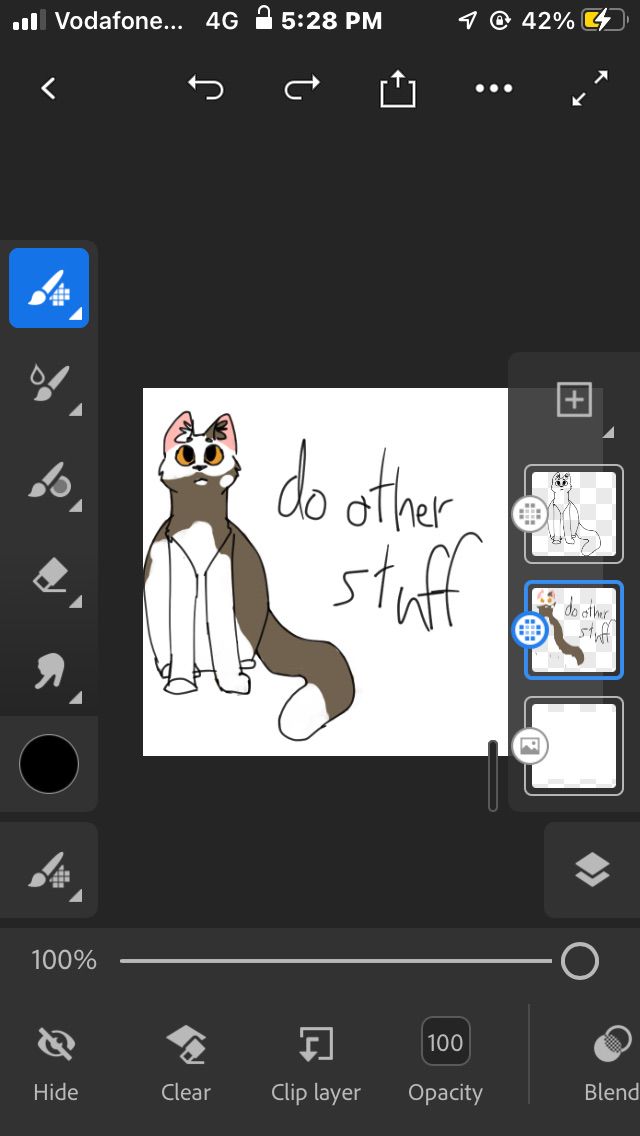Tap the Clear layer button
Screen dimensions: 640x1136
[186, 1062]
